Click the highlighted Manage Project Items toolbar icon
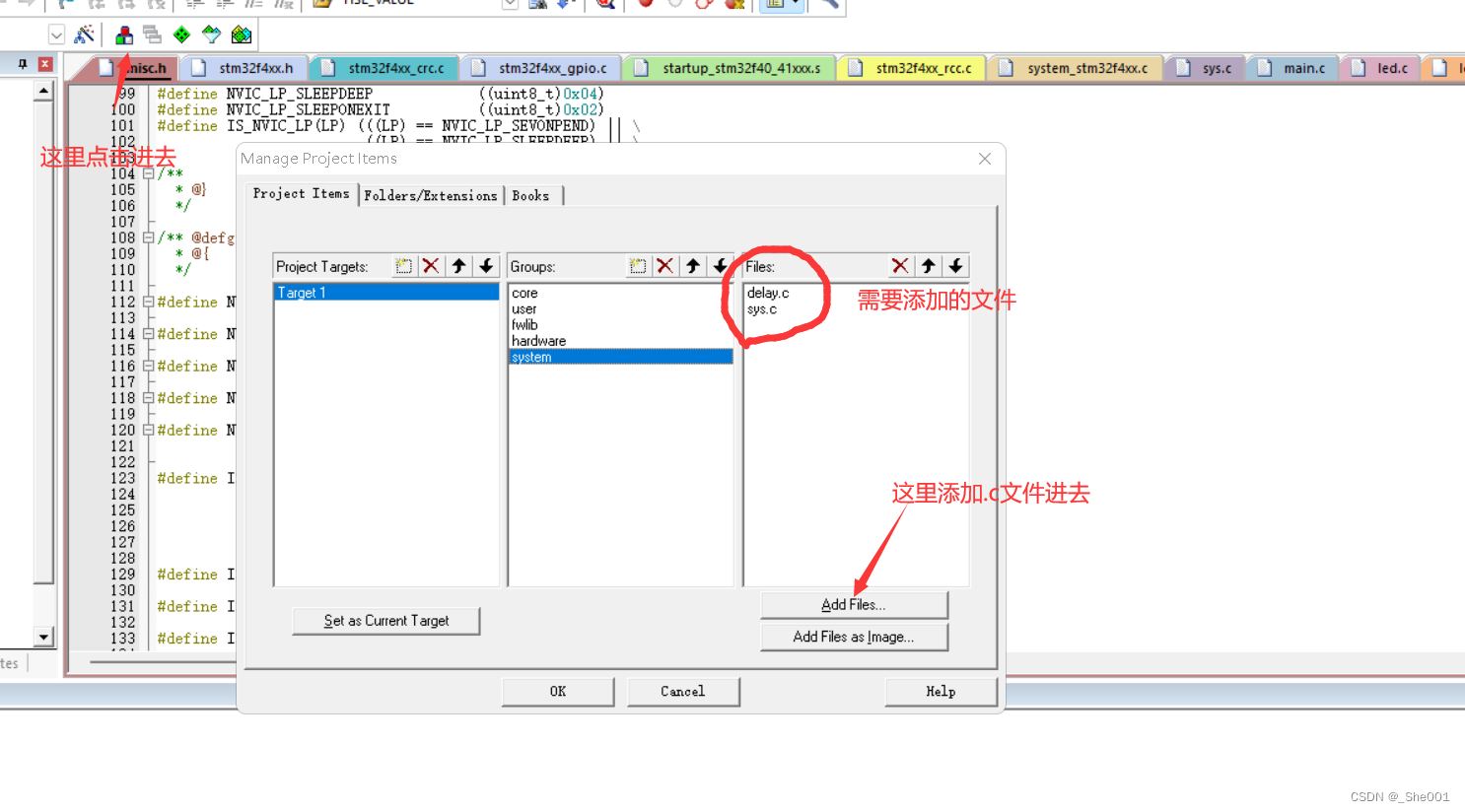The width and height of the screenshot is (1465, 812). pyautogui.click(x=123, y=34)
